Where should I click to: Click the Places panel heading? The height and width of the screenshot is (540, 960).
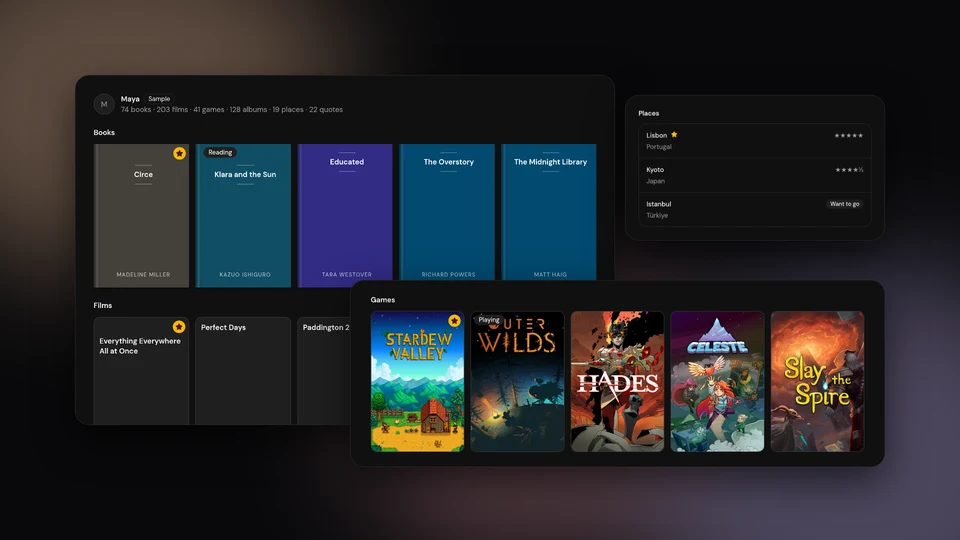coord(648,113)
